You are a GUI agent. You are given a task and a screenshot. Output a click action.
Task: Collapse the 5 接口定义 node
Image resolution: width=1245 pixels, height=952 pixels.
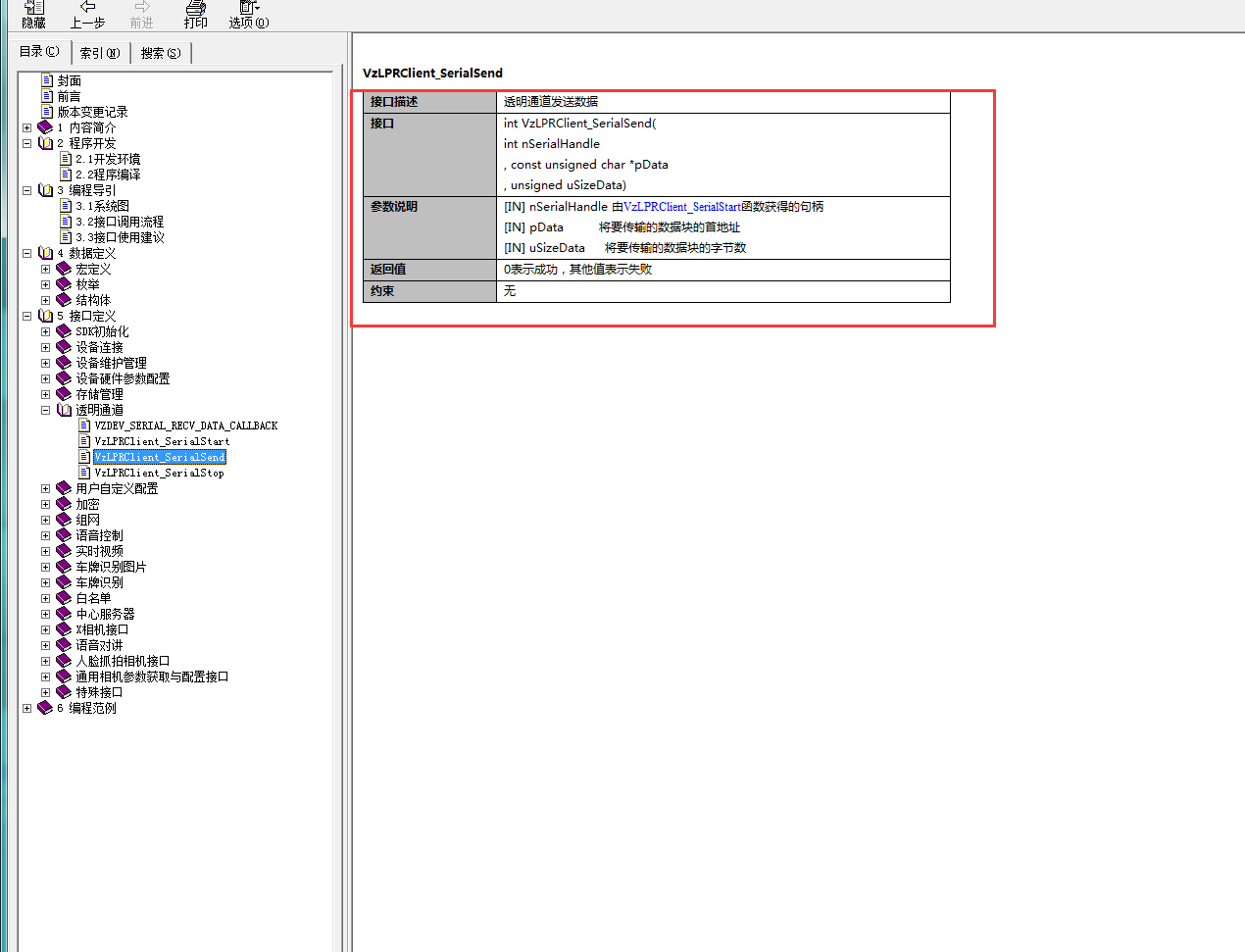(26, 316)
